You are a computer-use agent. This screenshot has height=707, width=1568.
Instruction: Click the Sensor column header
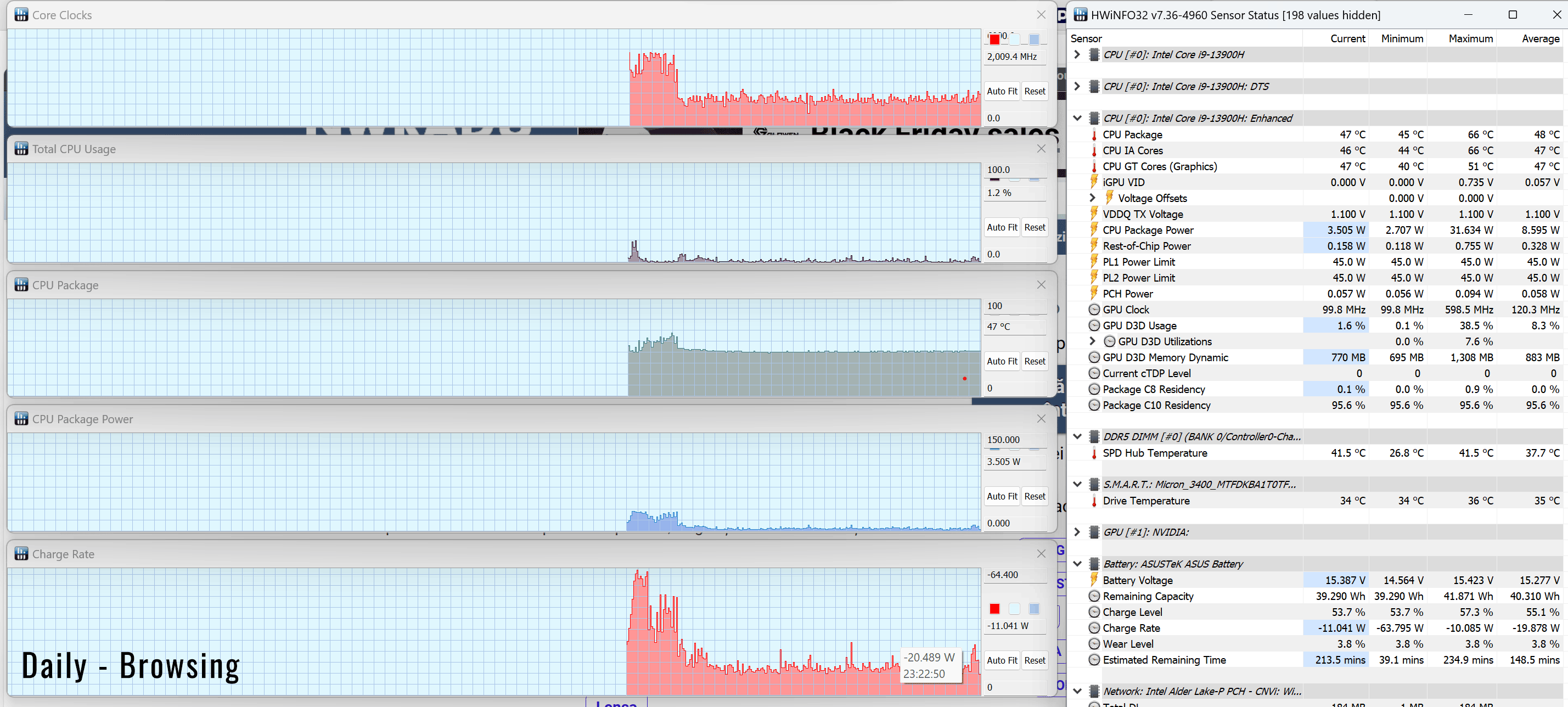pyautogui.click(x=1184, y=38)
